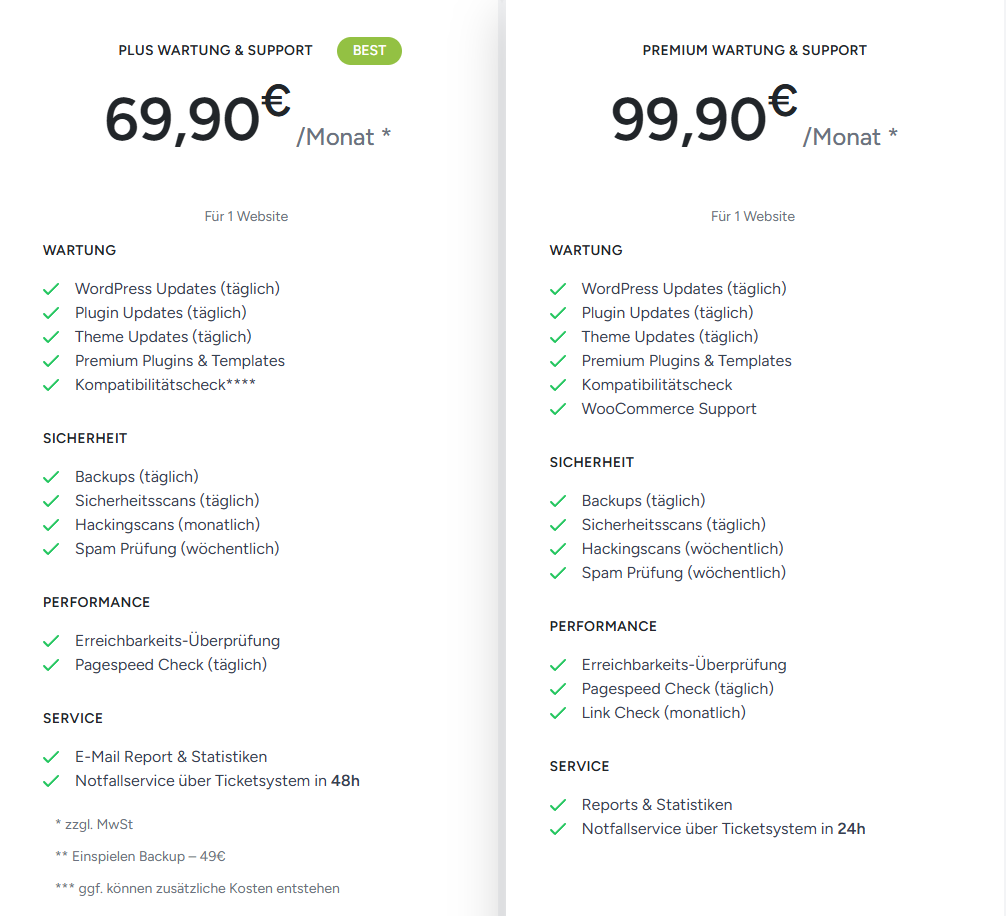Click Notfallservice über Ticketsystem in 48h text

(217, 781)
